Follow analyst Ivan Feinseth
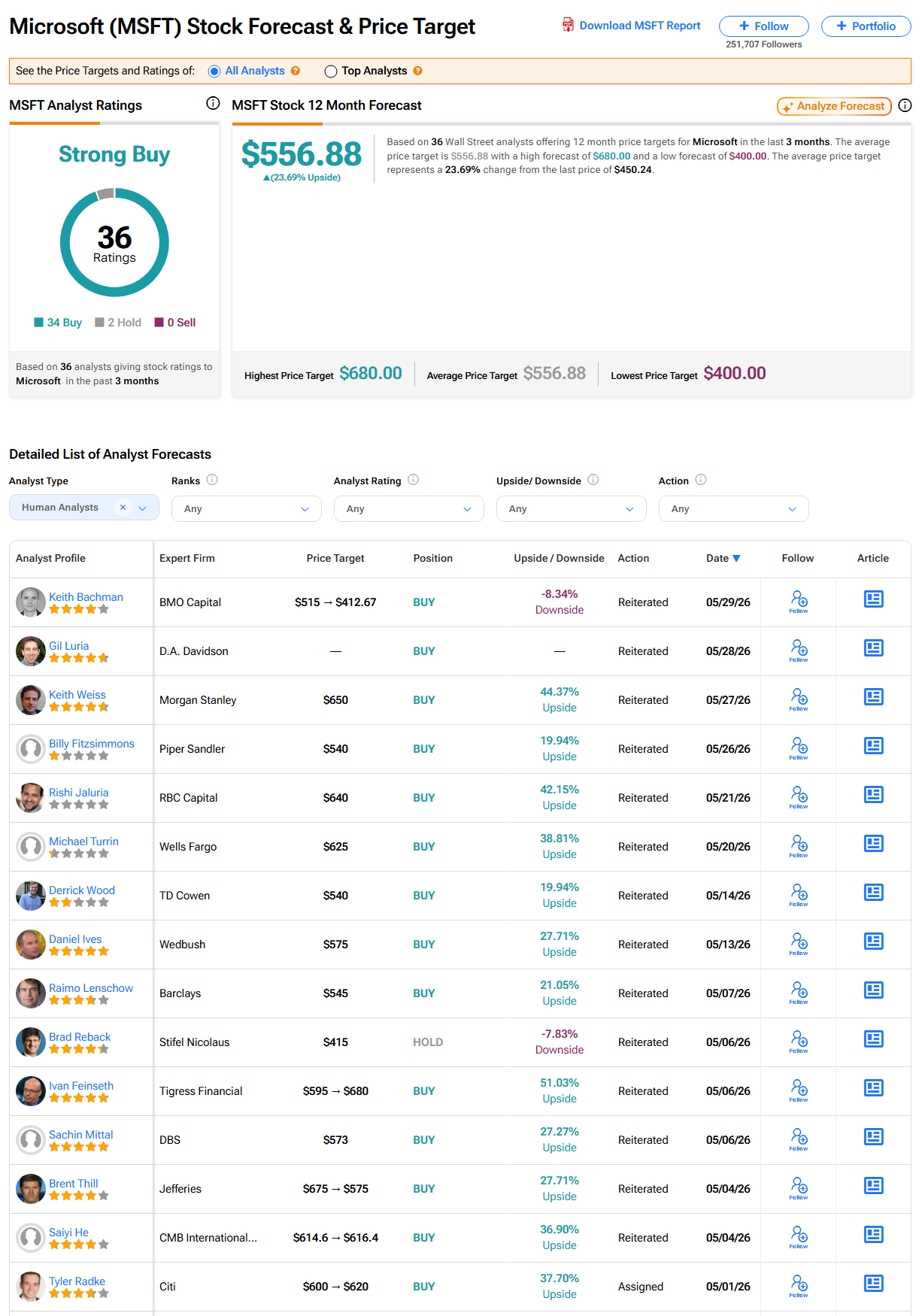 tap(799, 1090)
